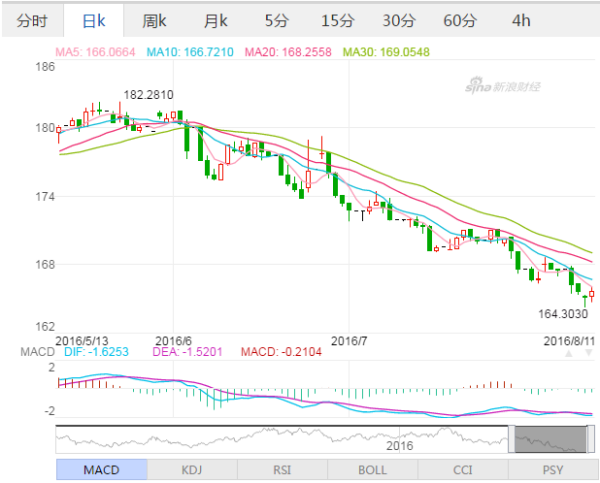Grab the right handle of range selector
600x483 pixels.
click(x=590, y=439)
